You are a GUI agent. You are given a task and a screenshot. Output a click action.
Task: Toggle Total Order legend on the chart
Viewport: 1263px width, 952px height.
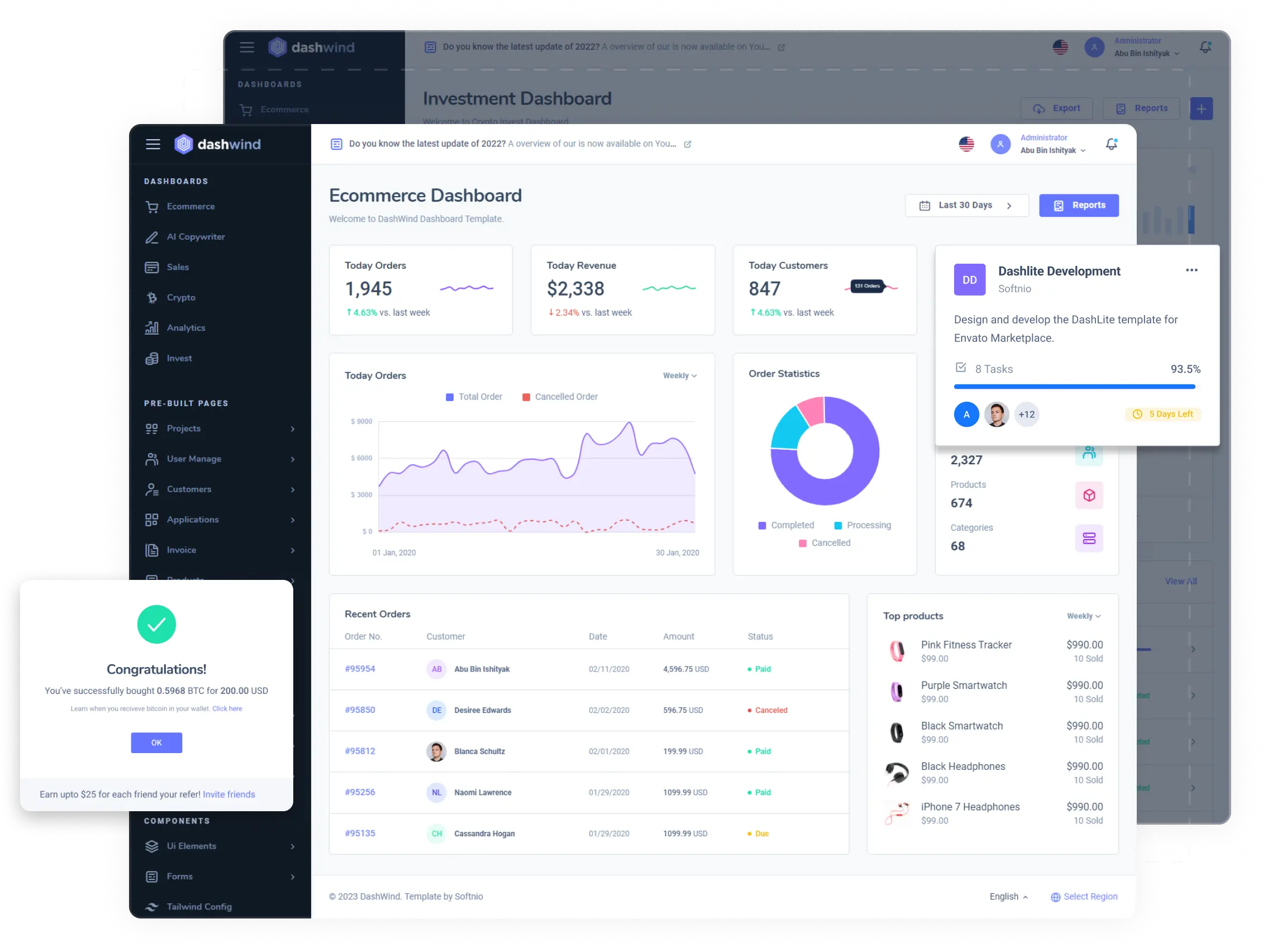pos(473,397)
